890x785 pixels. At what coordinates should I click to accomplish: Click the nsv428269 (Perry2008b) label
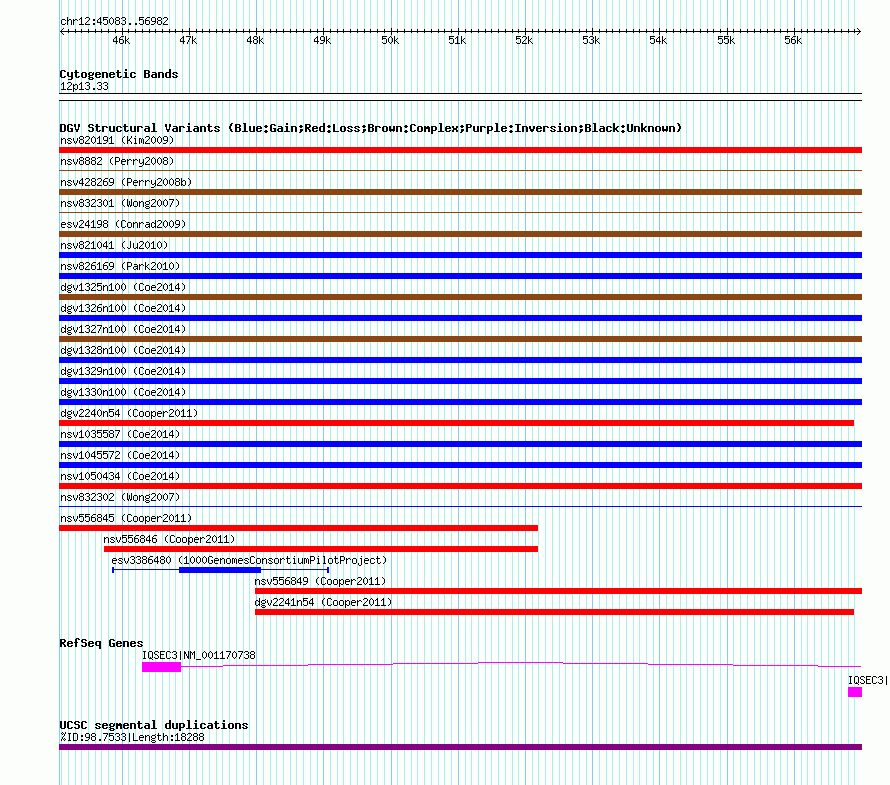[126, 182]
